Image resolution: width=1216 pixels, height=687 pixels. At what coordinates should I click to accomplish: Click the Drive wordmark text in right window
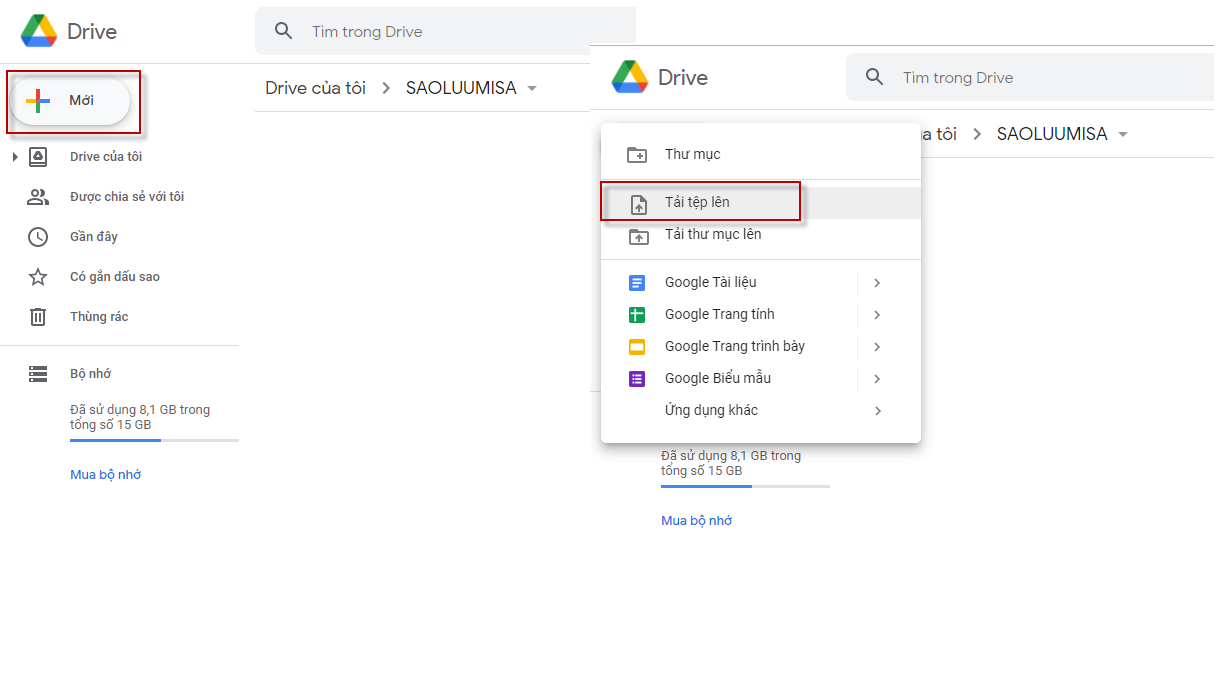click(683, 78)
